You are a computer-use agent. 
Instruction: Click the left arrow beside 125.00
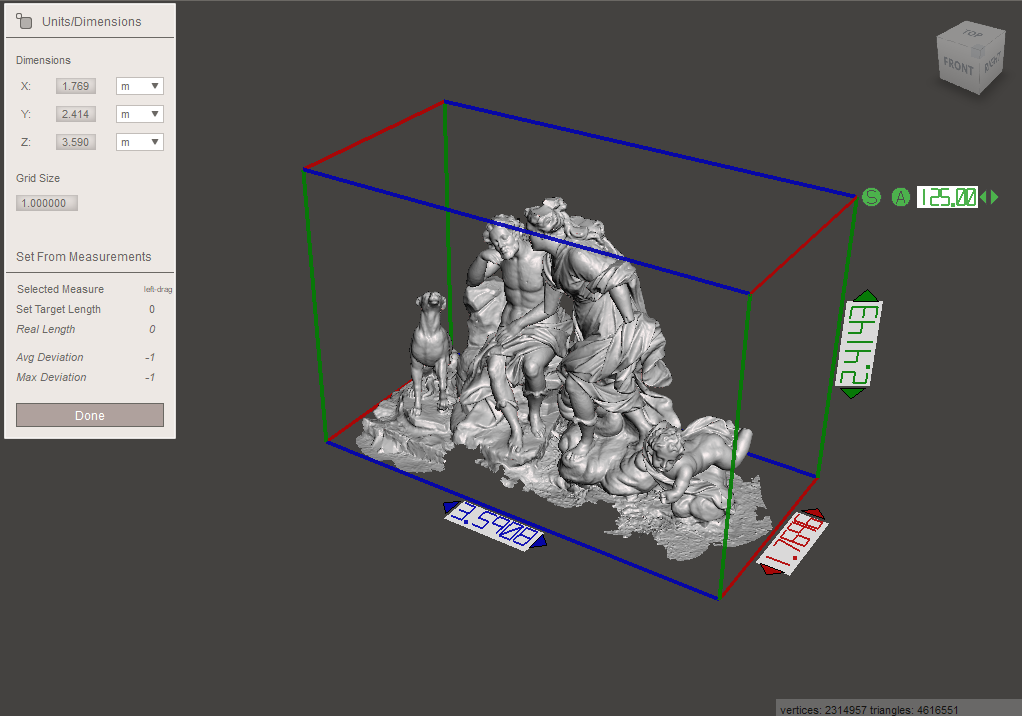(x=984, y=197)
